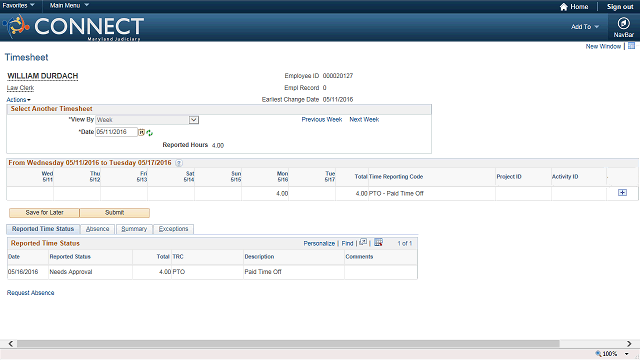
Task: Switch to the Reported Time Status tab
Action: [43, 229]
